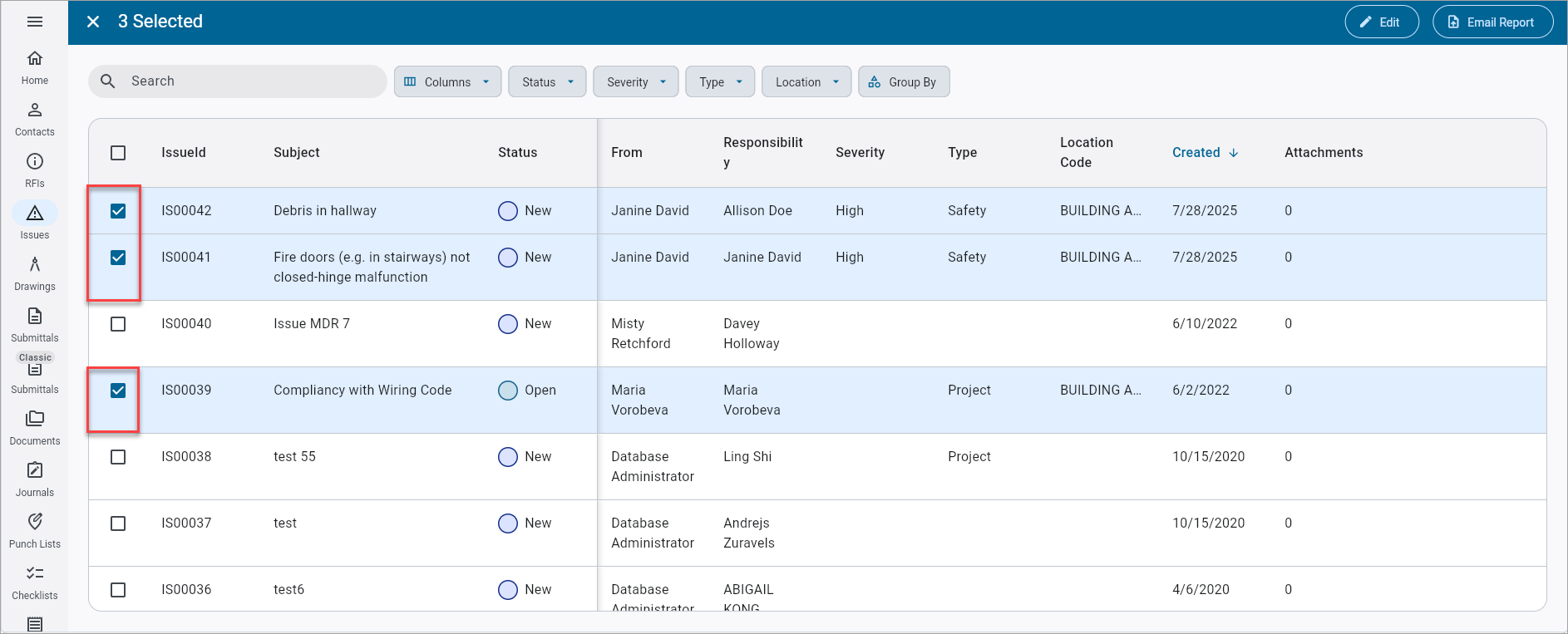This screenshot has width=1568, height=634.
Task: Open the Columns dropdown
Action: [x=447, y=81]
